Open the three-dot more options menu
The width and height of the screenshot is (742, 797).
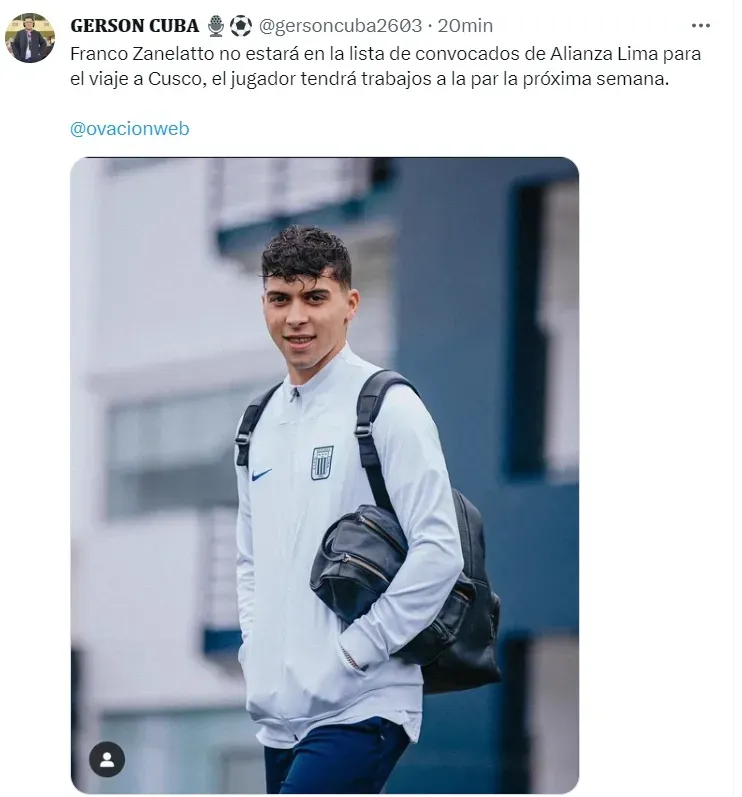(x=700, y=25)
